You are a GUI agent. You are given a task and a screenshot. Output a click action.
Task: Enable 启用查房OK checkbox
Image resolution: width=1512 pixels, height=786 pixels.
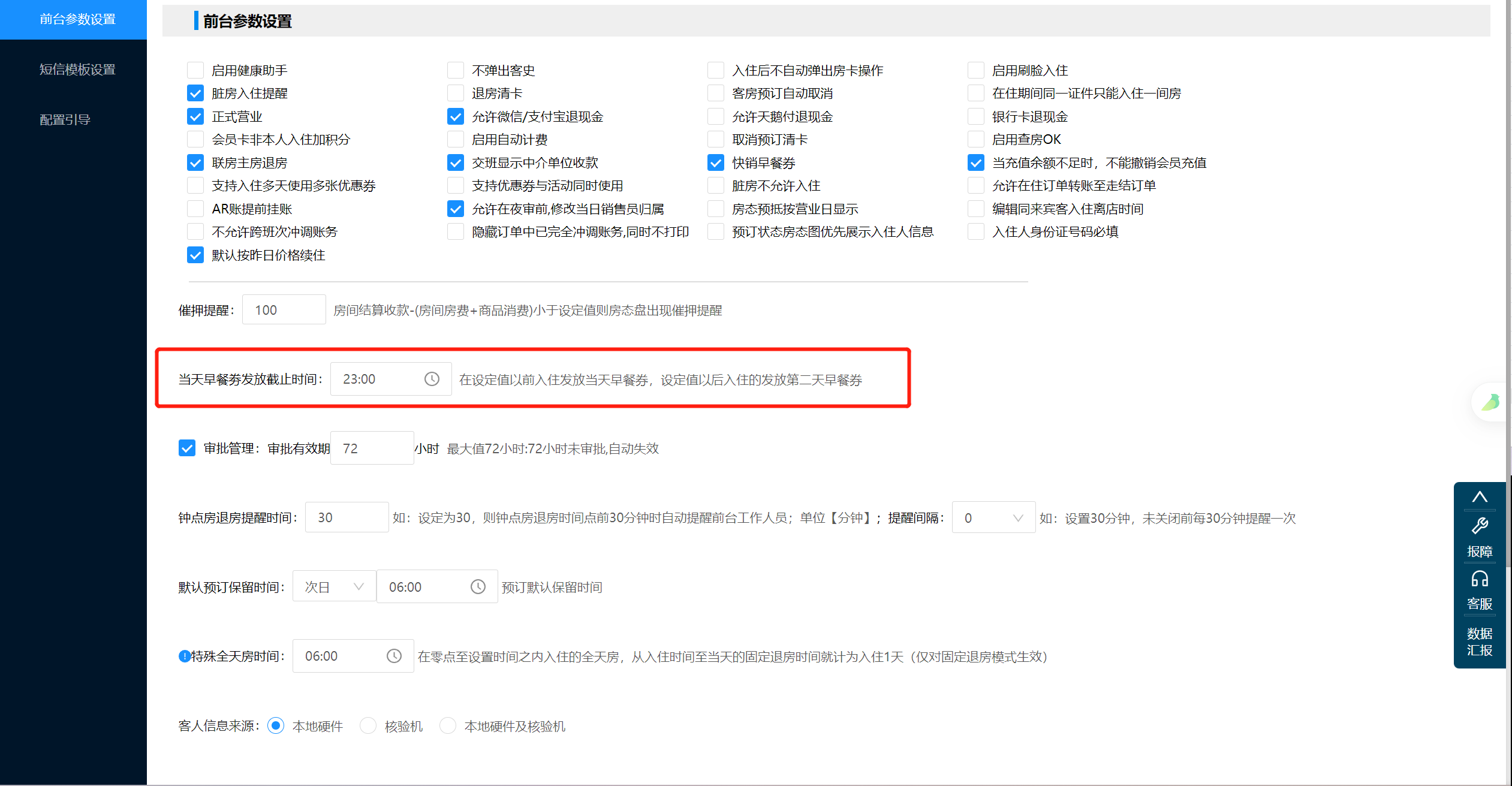tap(976, 139)
